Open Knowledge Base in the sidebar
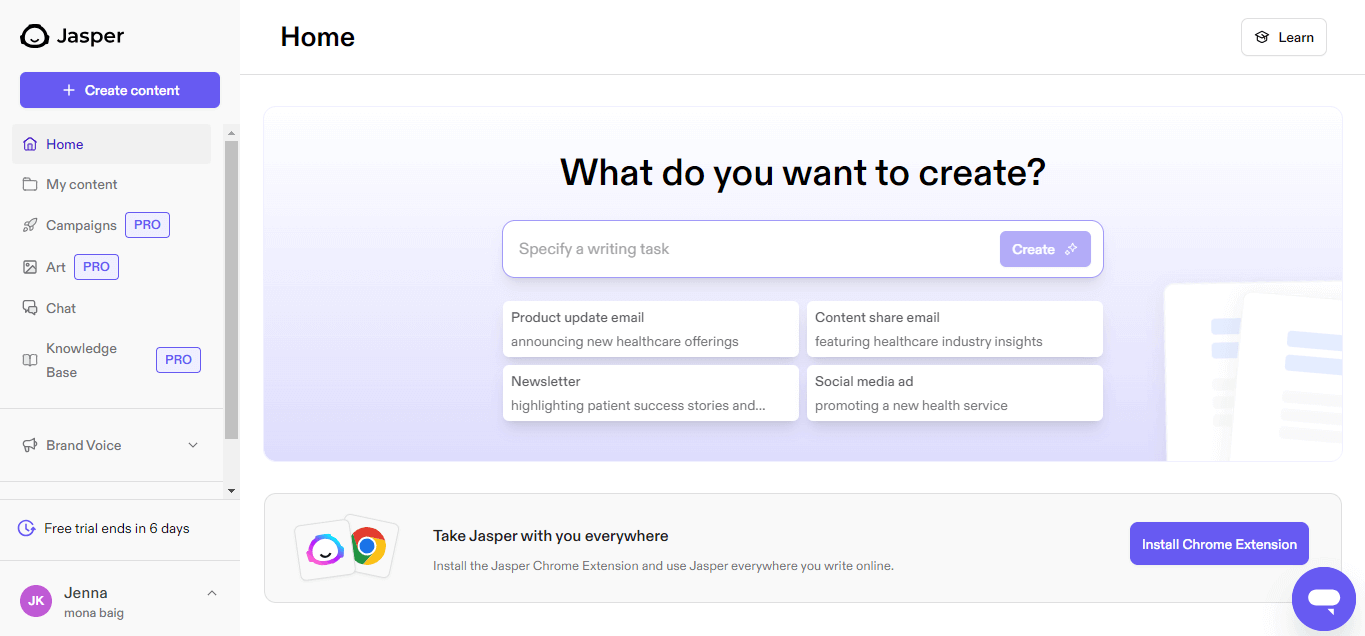This screenshot has width=1365, height=636. (111, 360)
